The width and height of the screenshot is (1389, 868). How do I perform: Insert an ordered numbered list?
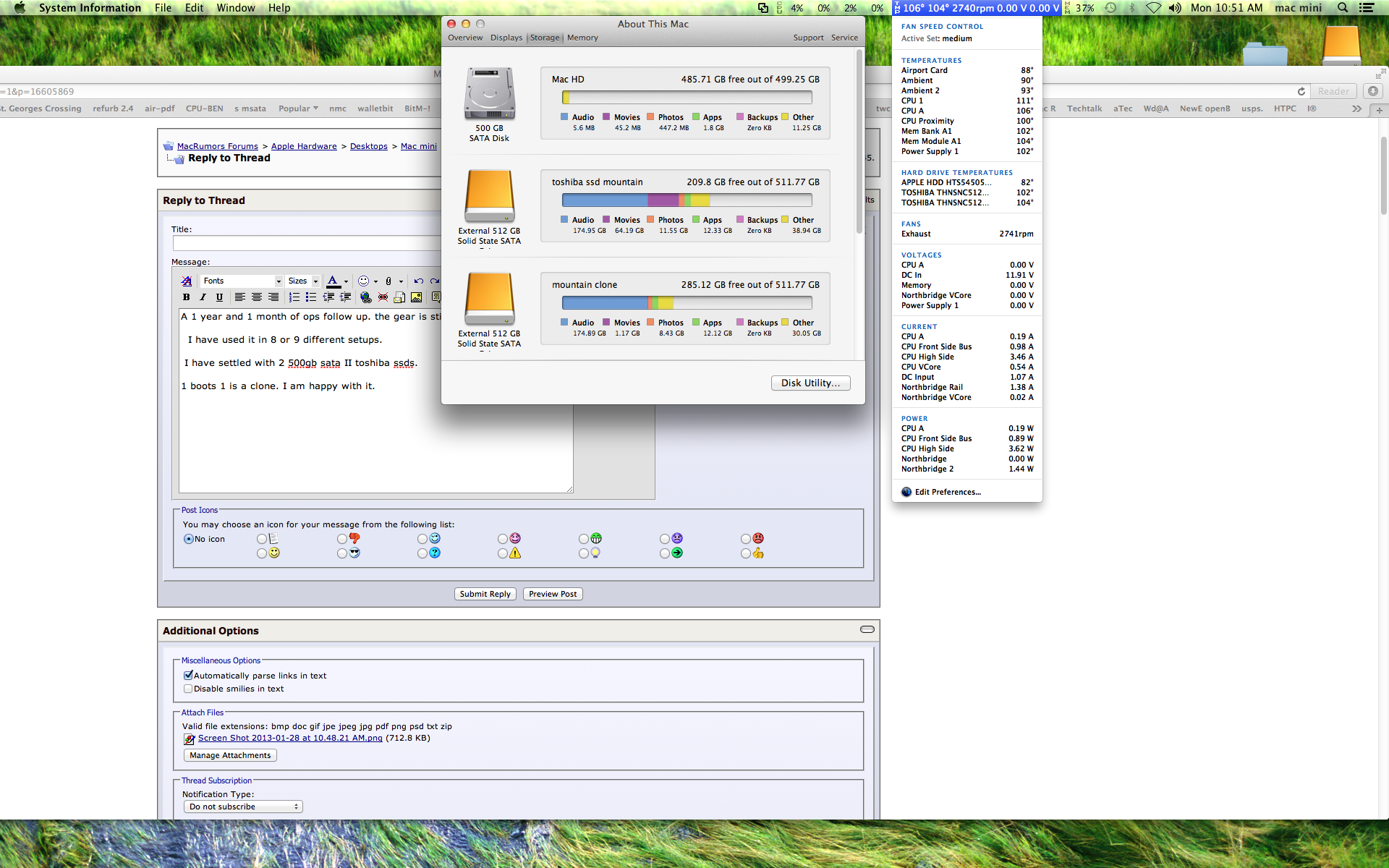click(294, 297)
